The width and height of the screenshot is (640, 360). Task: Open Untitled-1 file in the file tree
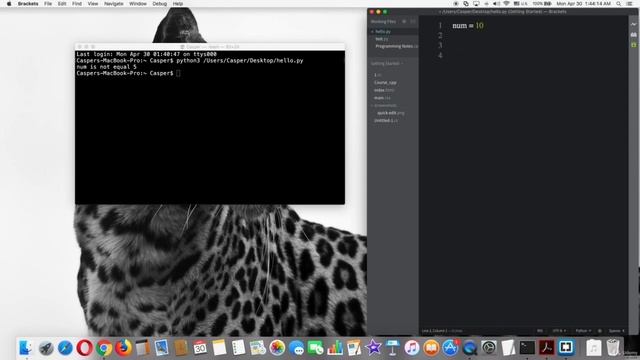pyautogui.click(x=386, y=120)
